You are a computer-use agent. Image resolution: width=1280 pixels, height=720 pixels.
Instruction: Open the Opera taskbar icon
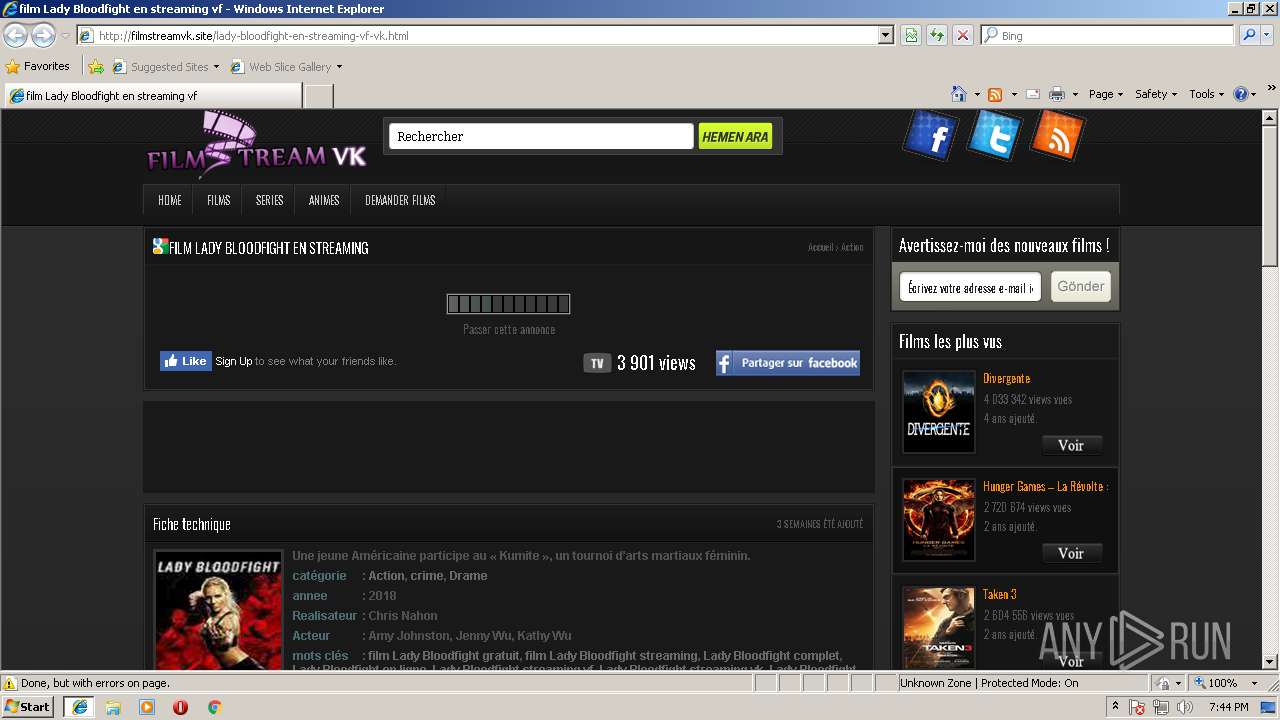pyautogui.click(x=180, y=707)
